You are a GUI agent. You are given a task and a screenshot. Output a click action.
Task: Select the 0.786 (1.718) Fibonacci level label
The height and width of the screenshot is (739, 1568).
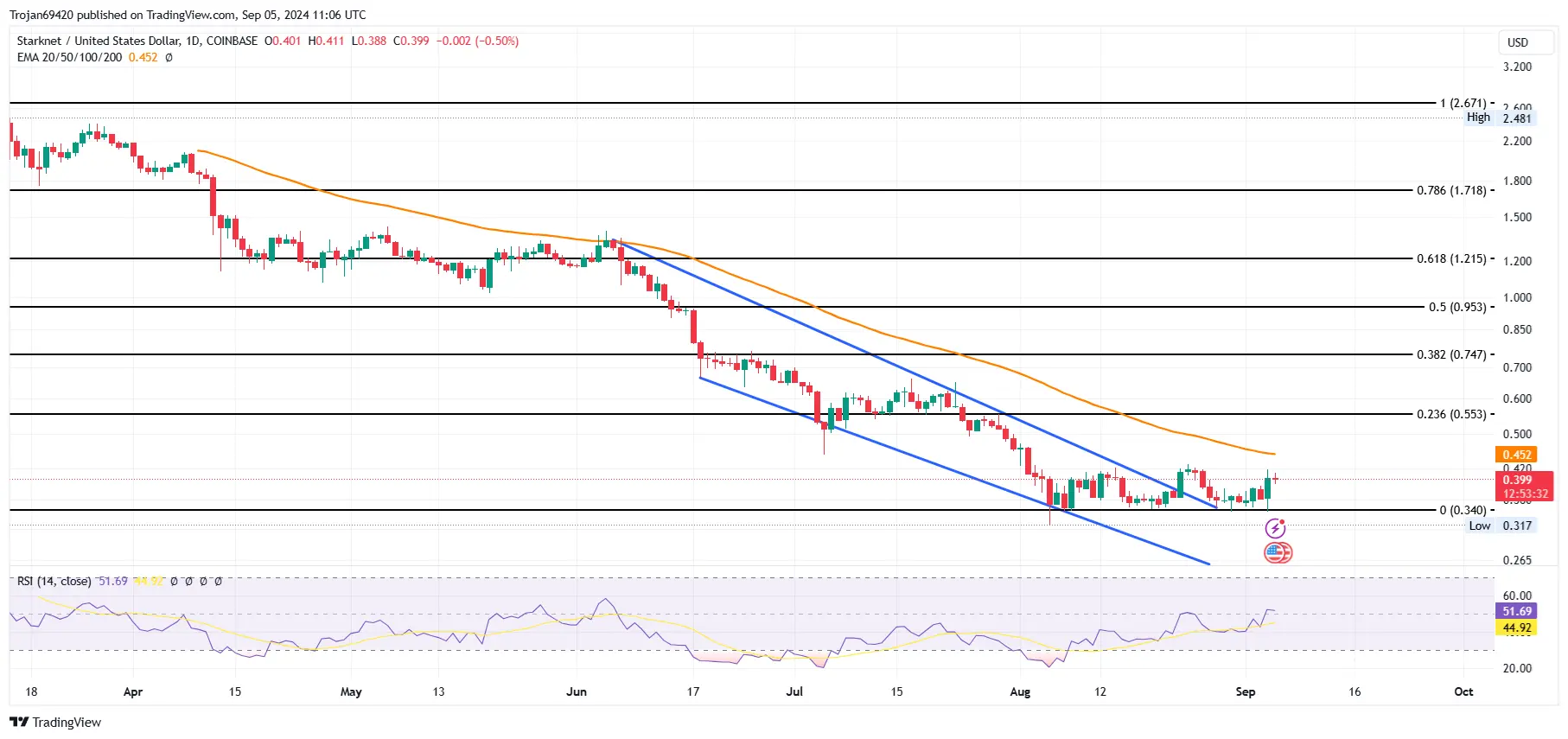[1451, 190]
